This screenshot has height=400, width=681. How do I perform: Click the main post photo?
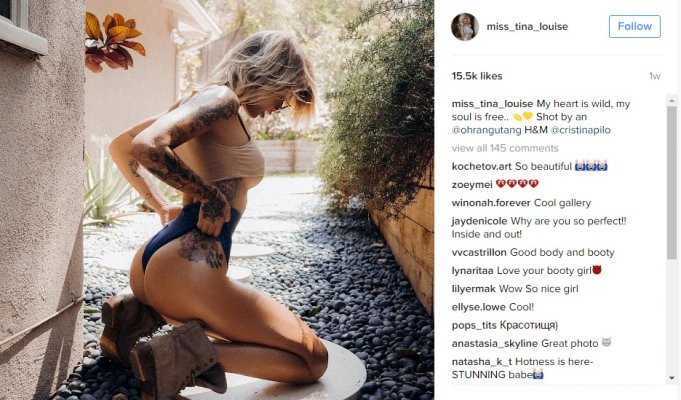pos(217,200)
